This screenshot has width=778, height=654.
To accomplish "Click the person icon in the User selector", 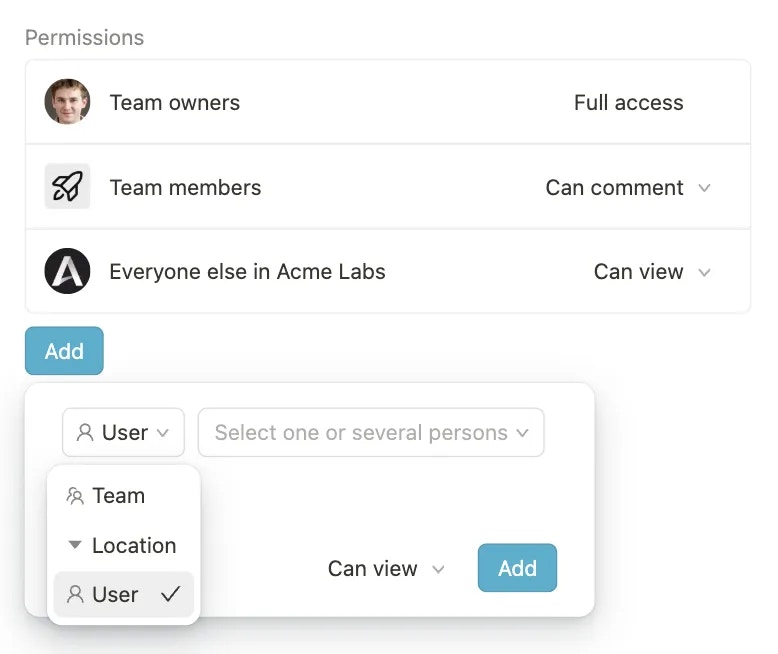I will point(85,433).
